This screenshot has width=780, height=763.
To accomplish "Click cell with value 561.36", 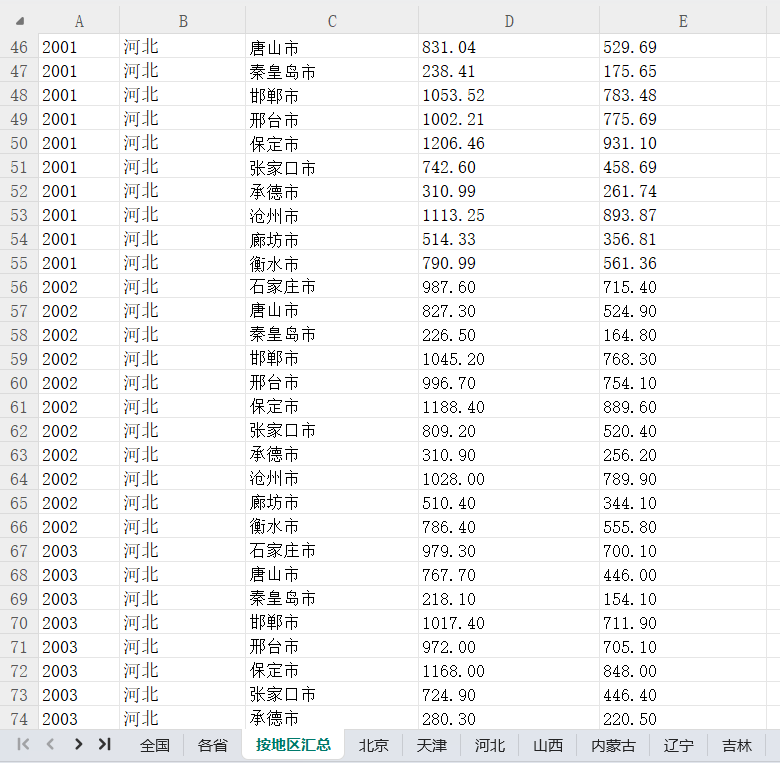I will (683, 263).
